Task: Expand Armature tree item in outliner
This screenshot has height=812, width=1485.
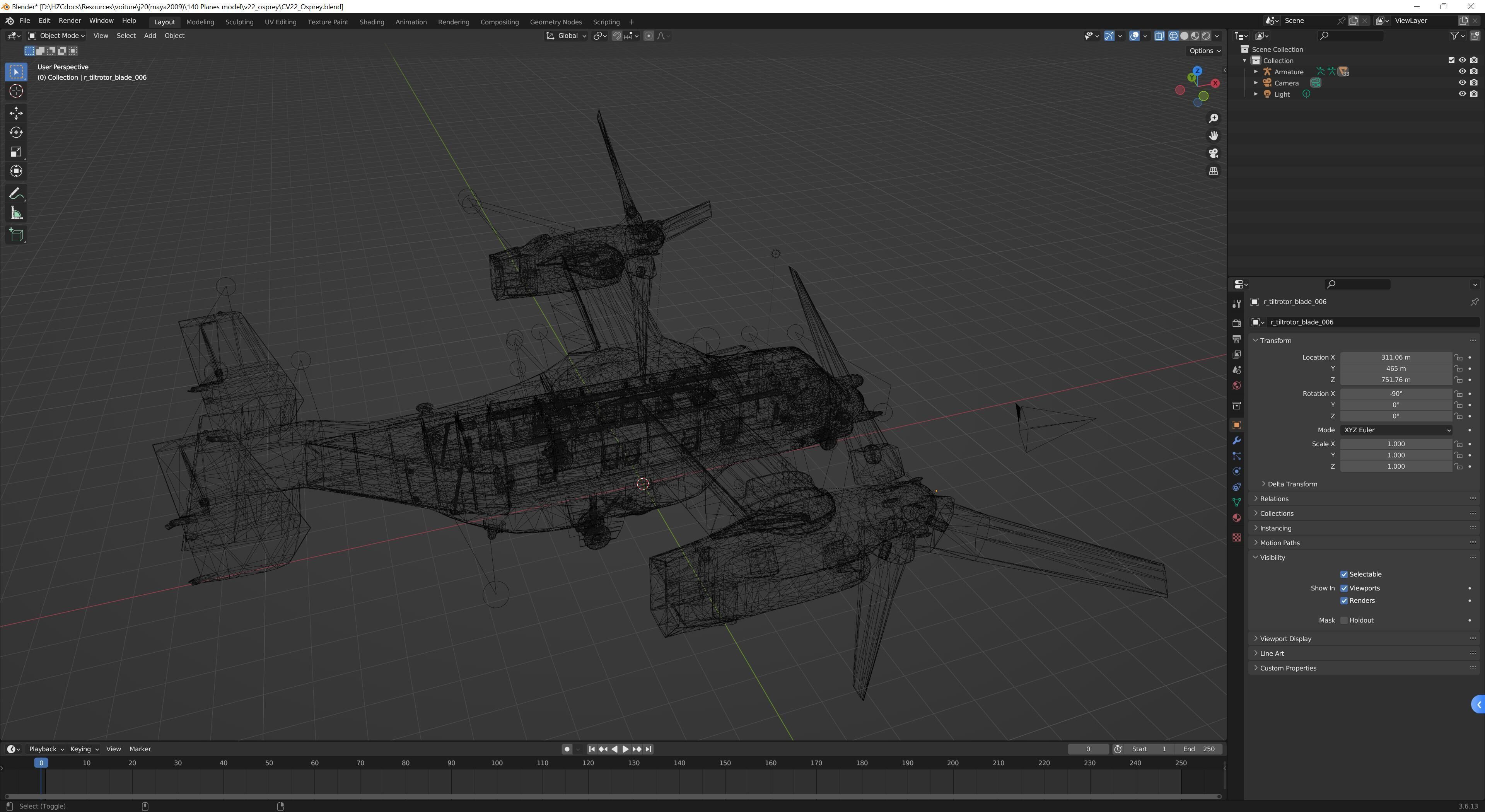Action: [1256, 72]
